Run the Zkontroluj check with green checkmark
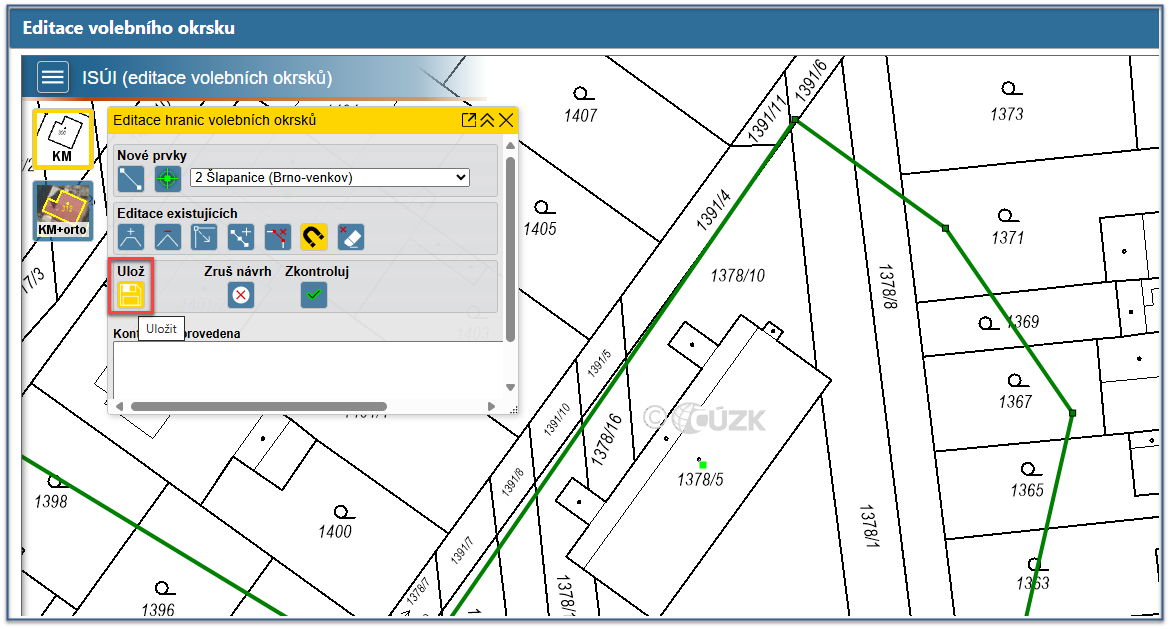 pos(314,294)
